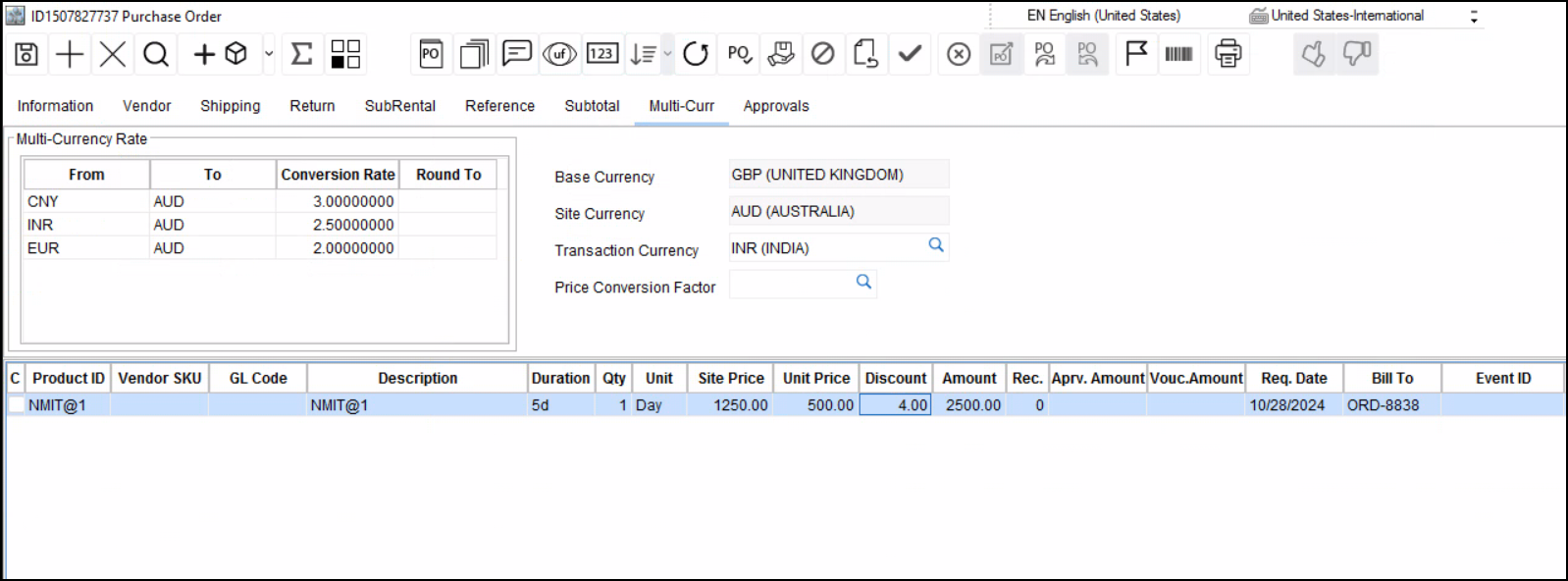Click the Conversion Rate column header
The height and width of the screenshot is (581, 1568).
click(338, 175)
